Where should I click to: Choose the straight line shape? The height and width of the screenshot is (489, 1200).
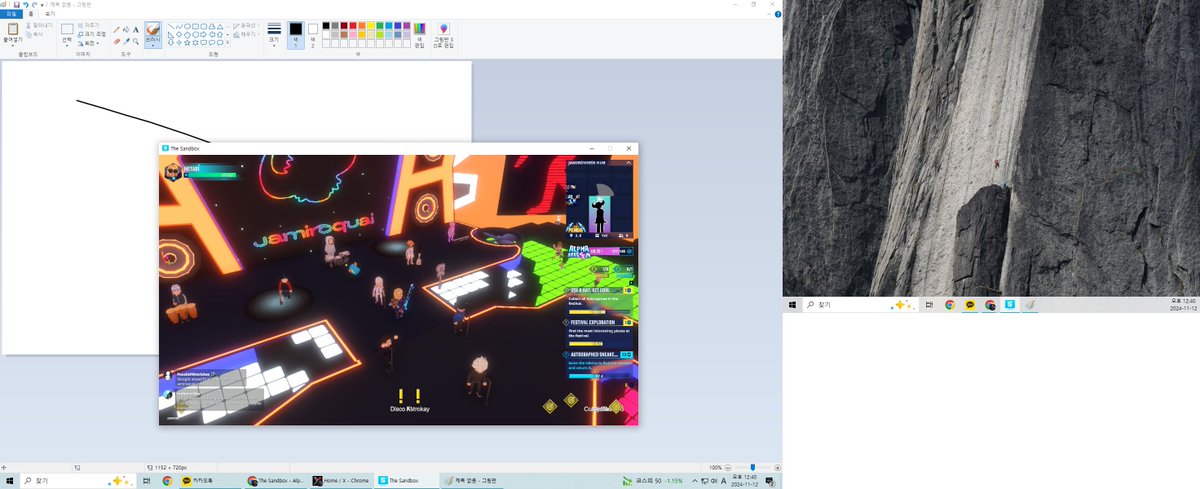pos(171,26)
